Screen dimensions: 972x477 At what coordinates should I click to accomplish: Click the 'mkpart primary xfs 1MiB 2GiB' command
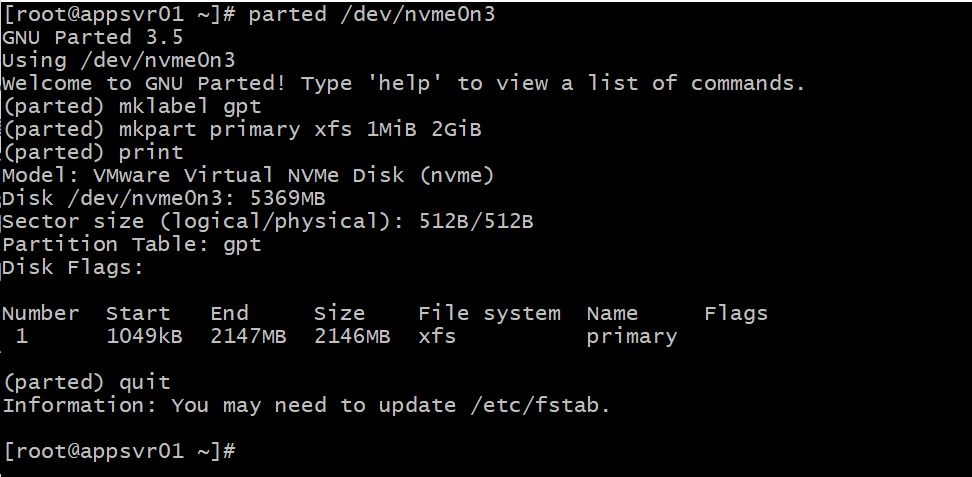(301, 129)
